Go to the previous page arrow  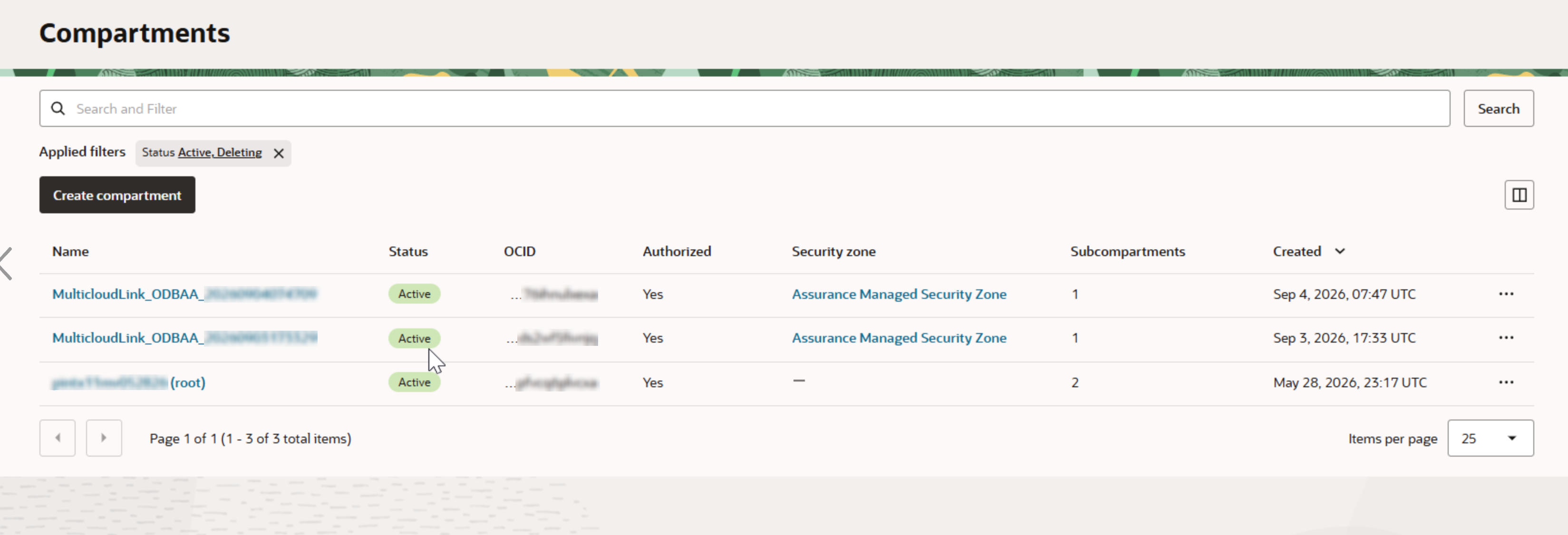(57, 438)
